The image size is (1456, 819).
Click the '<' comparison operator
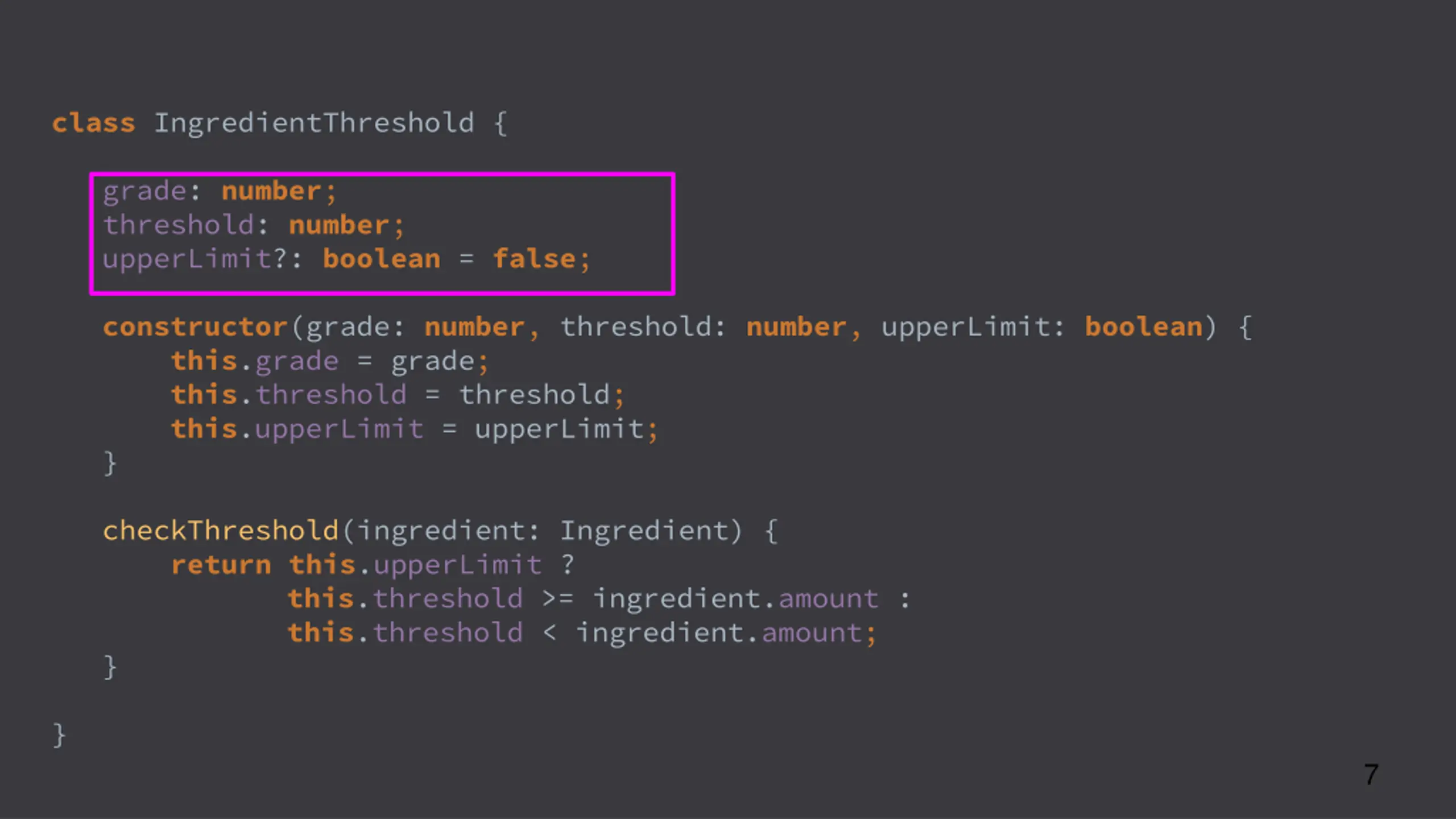tap(549, 633)
